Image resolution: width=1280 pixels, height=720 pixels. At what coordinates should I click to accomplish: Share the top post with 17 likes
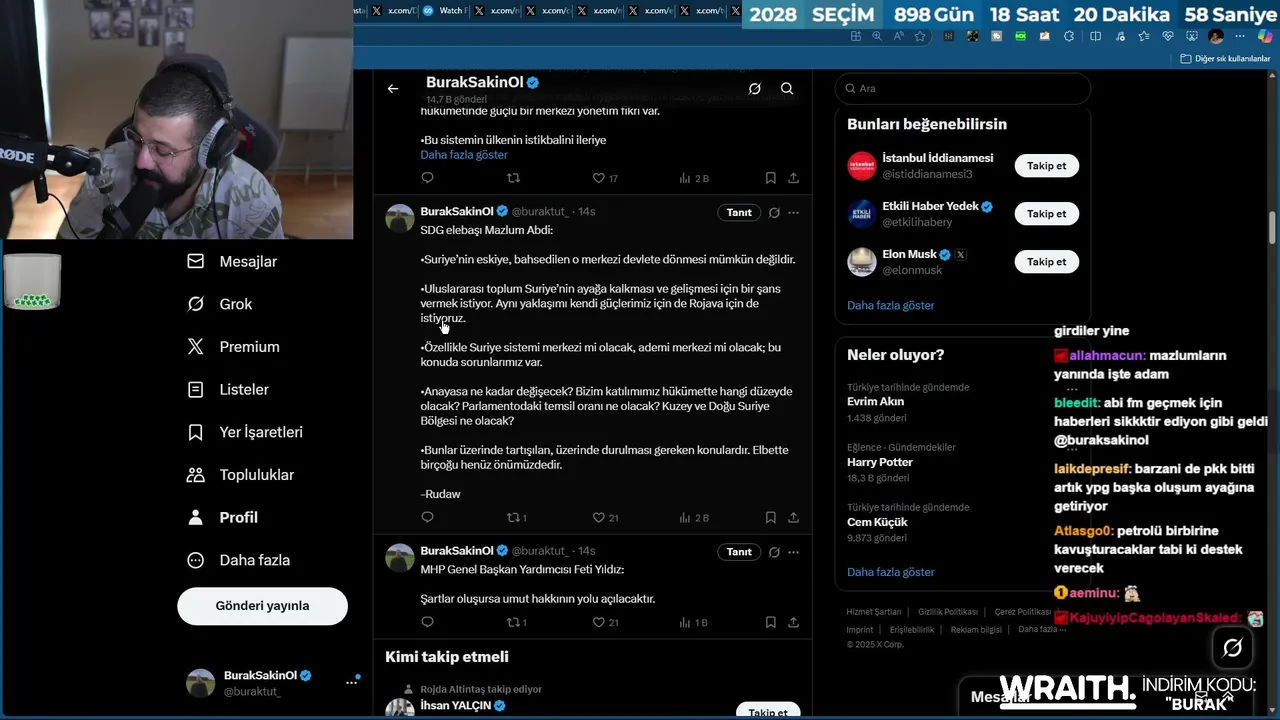793,178
